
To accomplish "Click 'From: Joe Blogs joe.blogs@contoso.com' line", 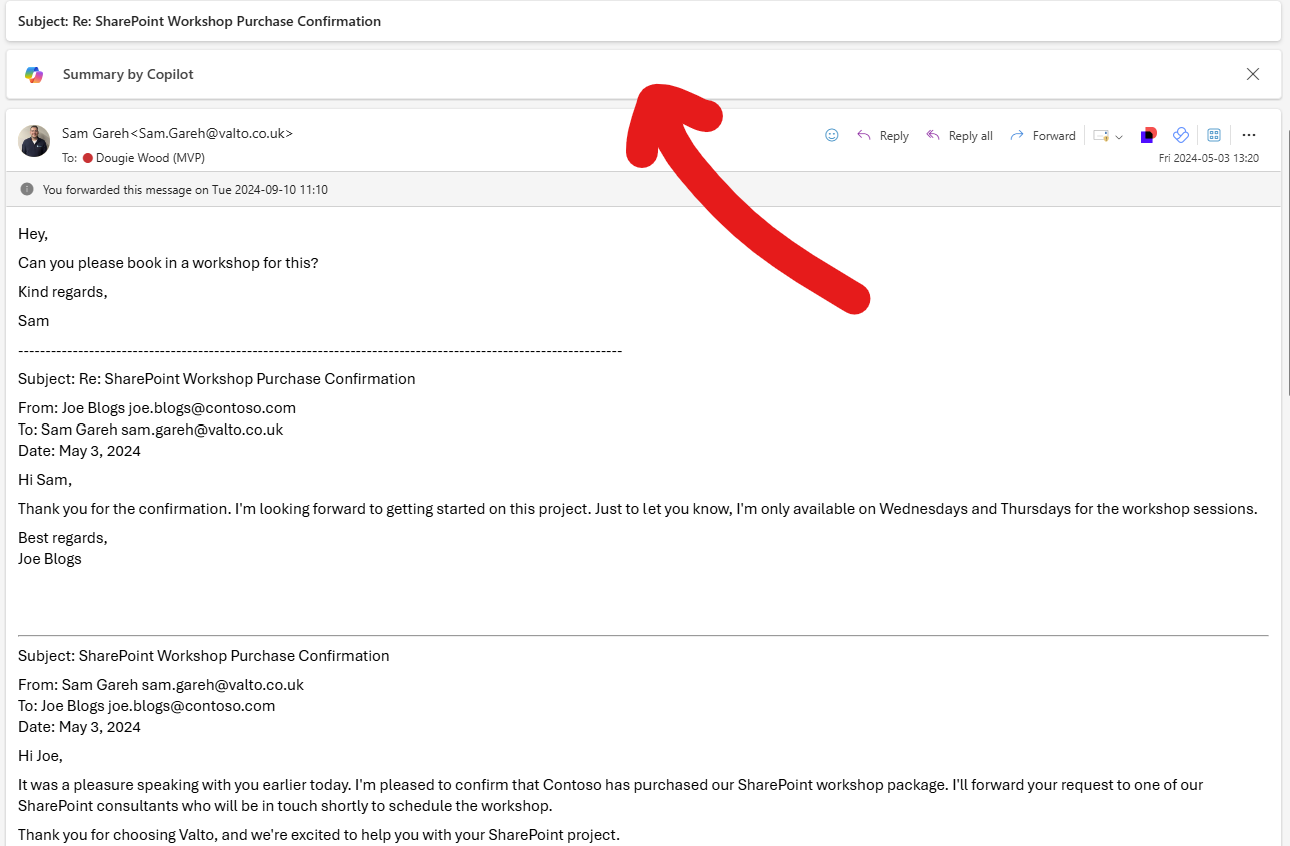I will tap(157, 408).
